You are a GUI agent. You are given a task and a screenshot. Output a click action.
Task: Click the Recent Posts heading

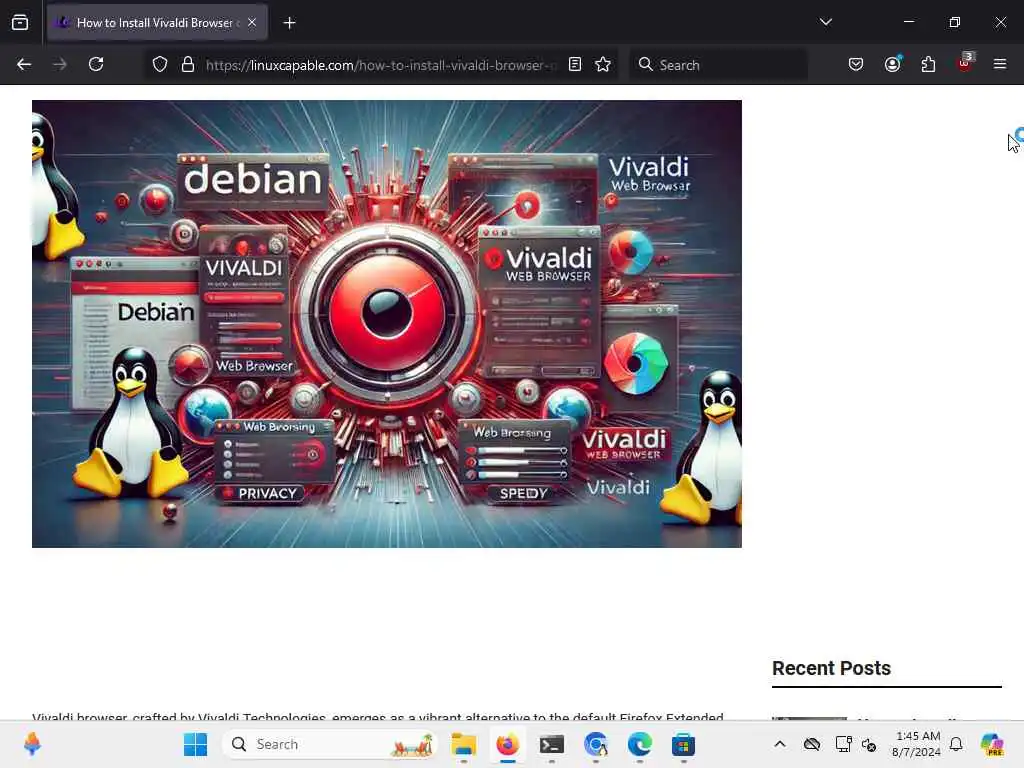click(x=831, y=668)
